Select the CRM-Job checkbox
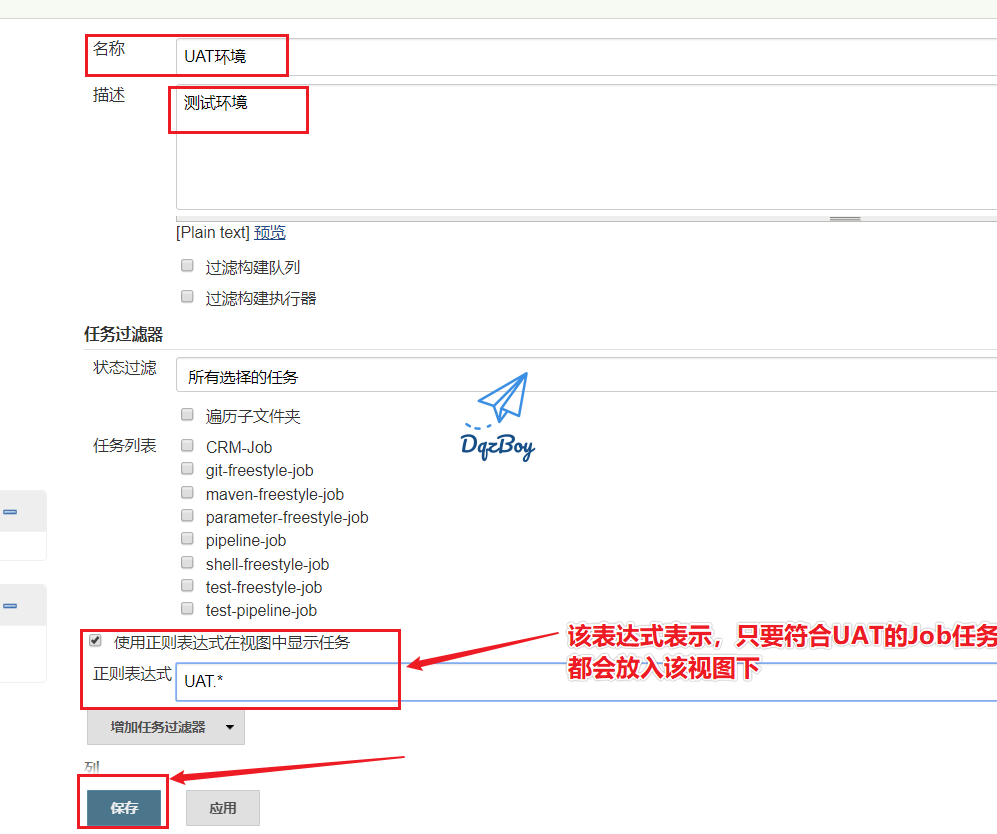The image size is (997, 834). (187, 446)
